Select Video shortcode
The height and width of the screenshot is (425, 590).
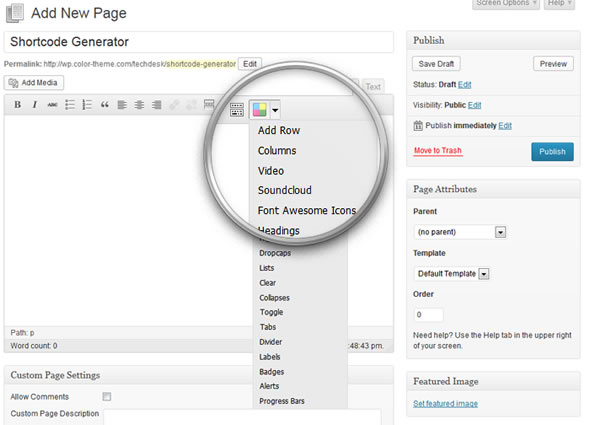point(271,171)
